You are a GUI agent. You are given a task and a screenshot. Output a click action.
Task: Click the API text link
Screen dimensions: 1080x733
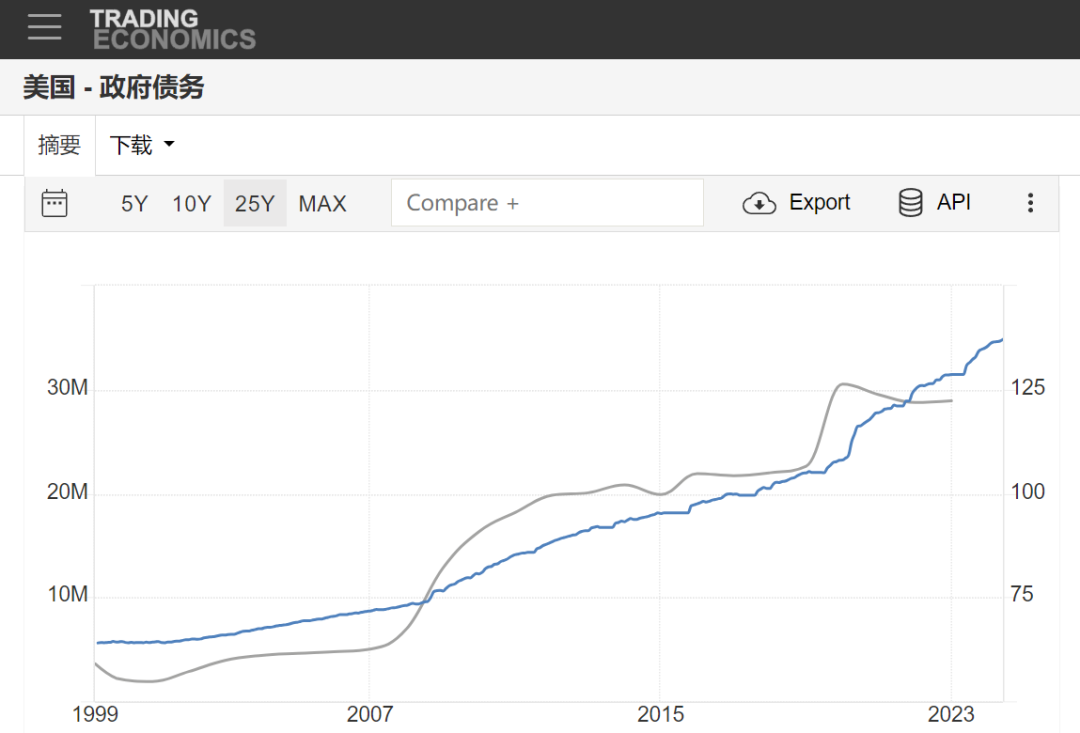[953, 203]
